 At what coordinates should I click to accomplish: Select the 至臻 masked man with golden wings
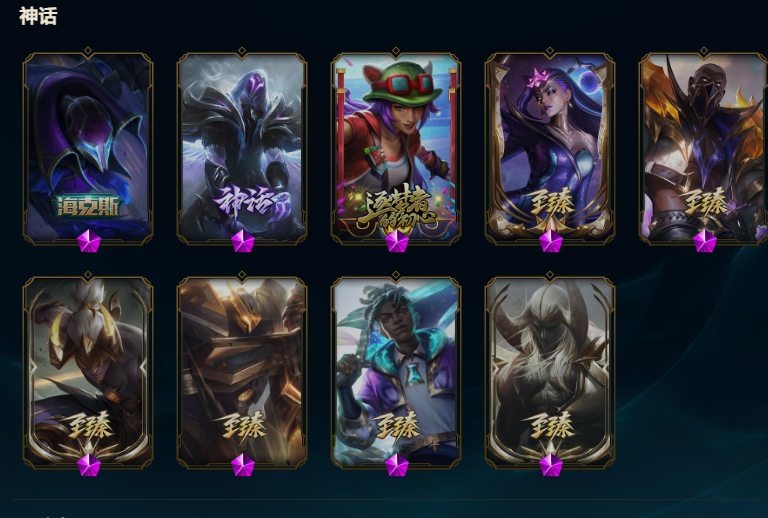pos(704,147)
